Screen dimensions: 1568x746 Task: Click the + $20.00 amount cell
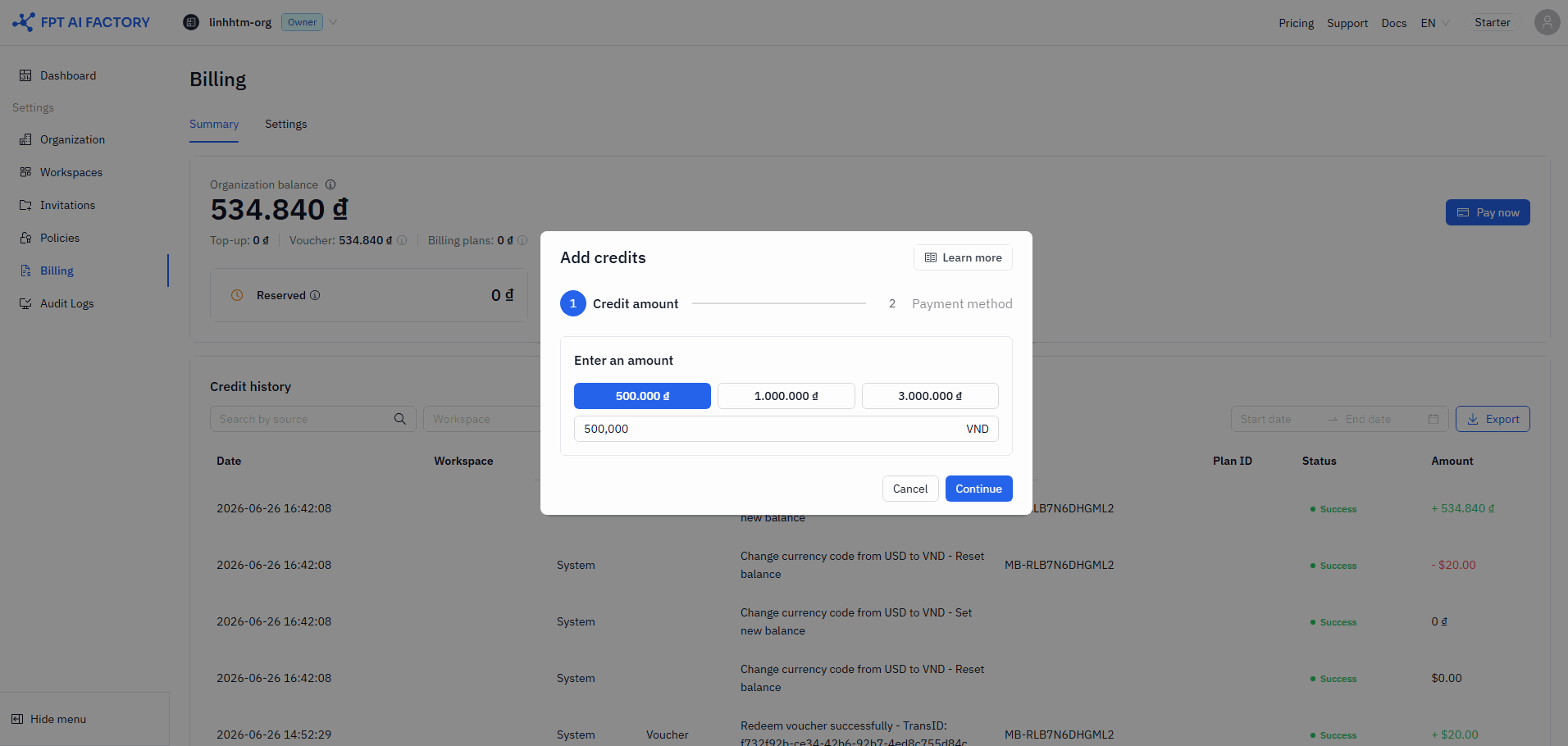click(x=1455, y=735)
